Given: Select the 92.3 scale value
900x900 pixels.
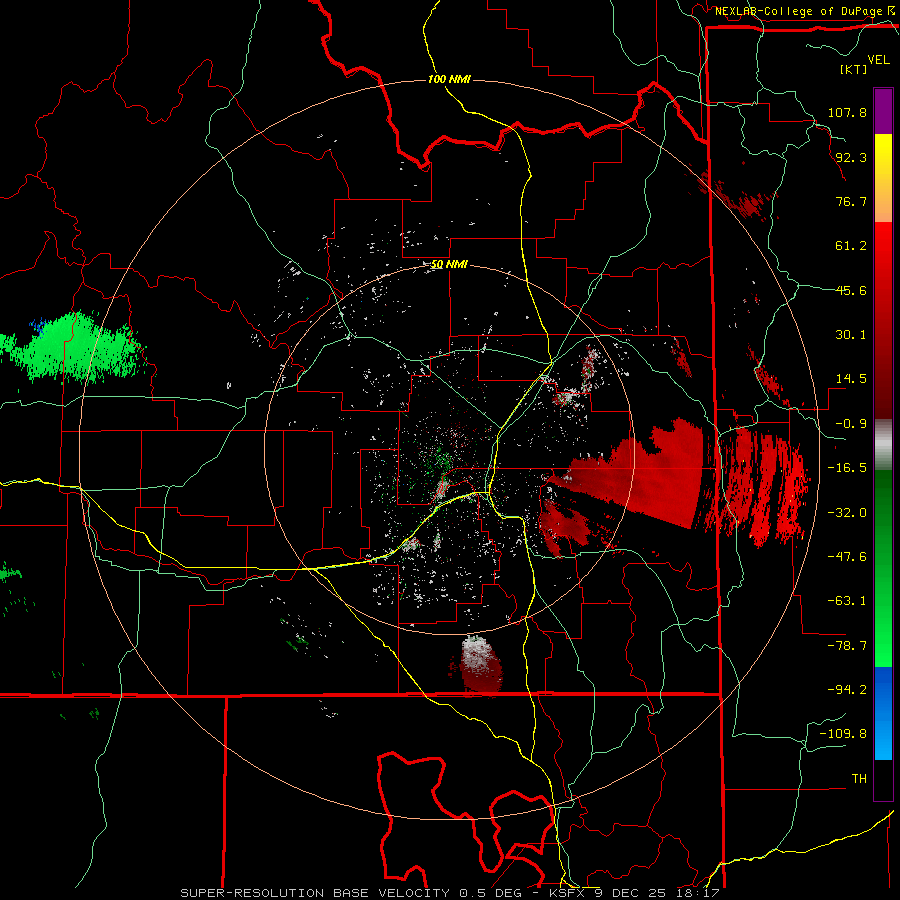Looking at the screenshot, I should pyautogui.click(x=851, y=157).
